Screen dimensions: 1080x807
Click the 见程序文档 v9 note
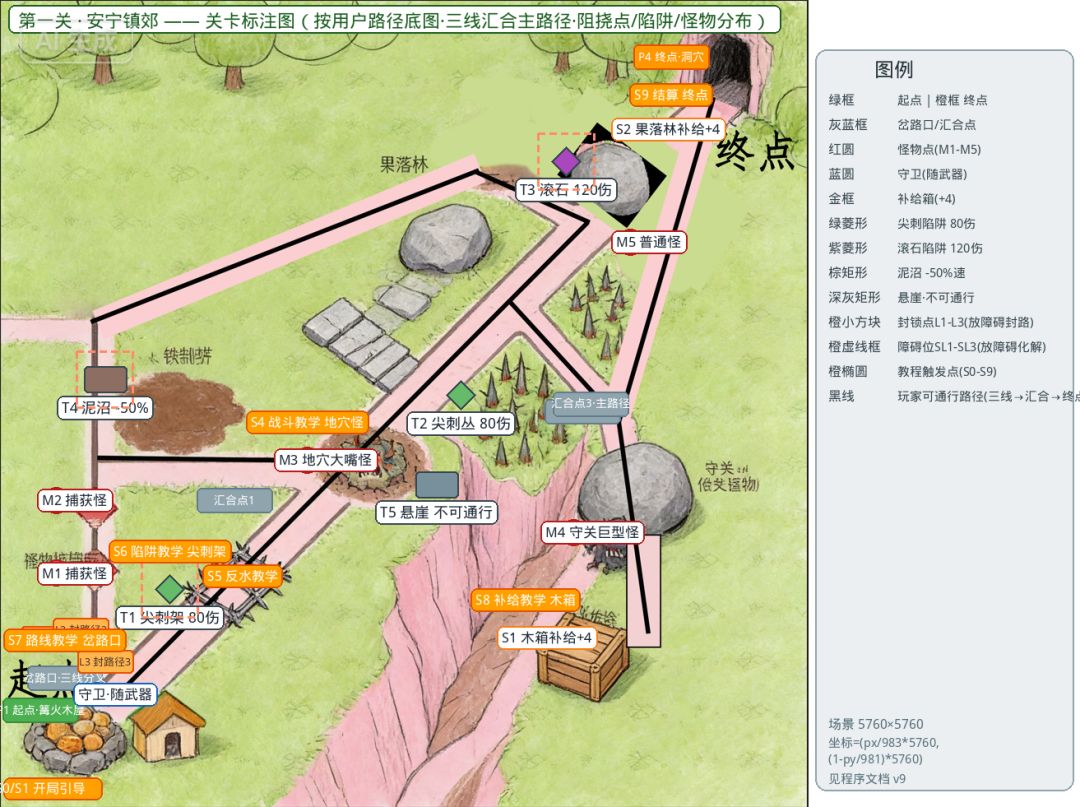(x=866, y=779)
